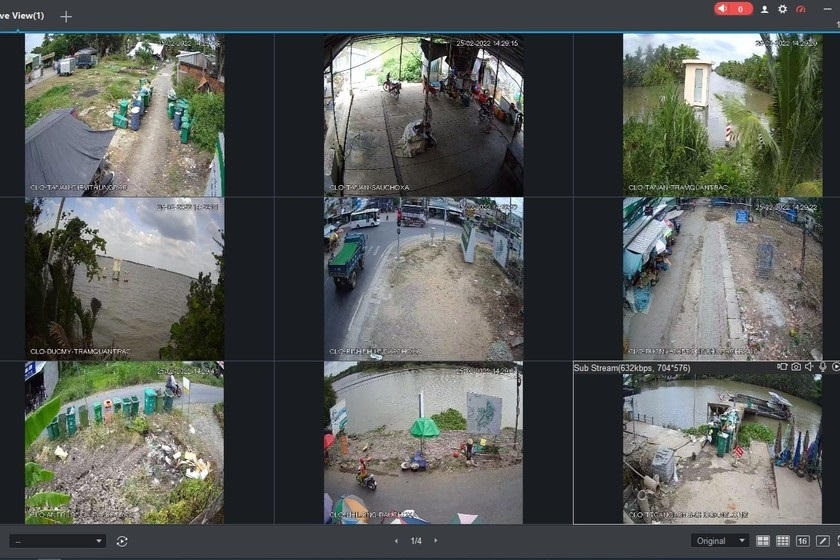Switch to nine-split grid layout
The height and width of the screenshot is (560, 840).
pyautogui.click(x=782, y=541)
